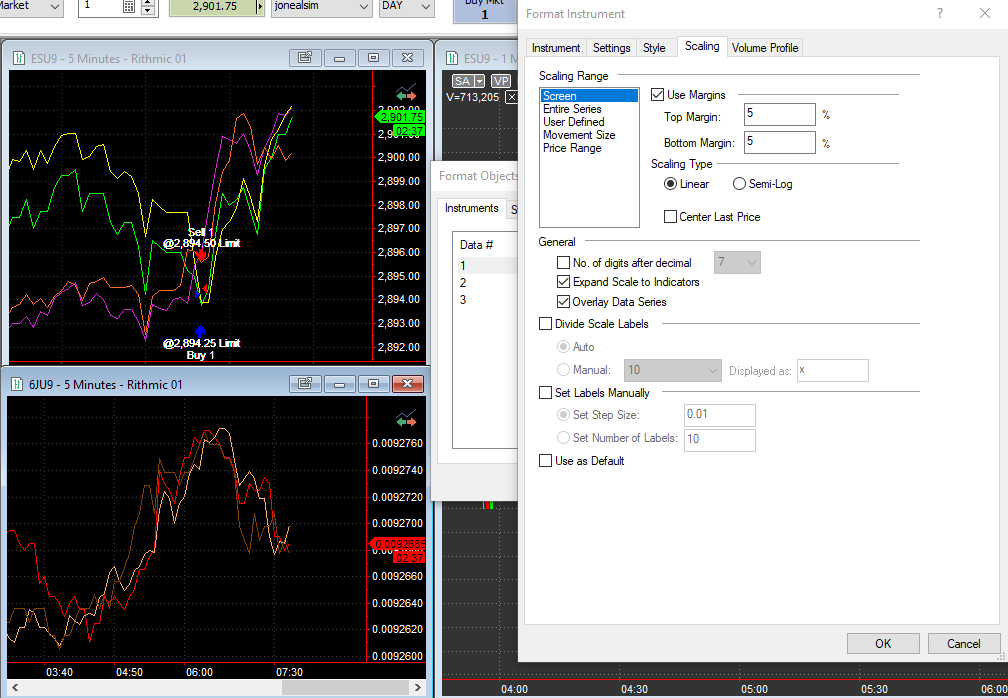Increase order quantity with up spinner arrow
Screen dimensions: 1008x698
pos(148,3)
